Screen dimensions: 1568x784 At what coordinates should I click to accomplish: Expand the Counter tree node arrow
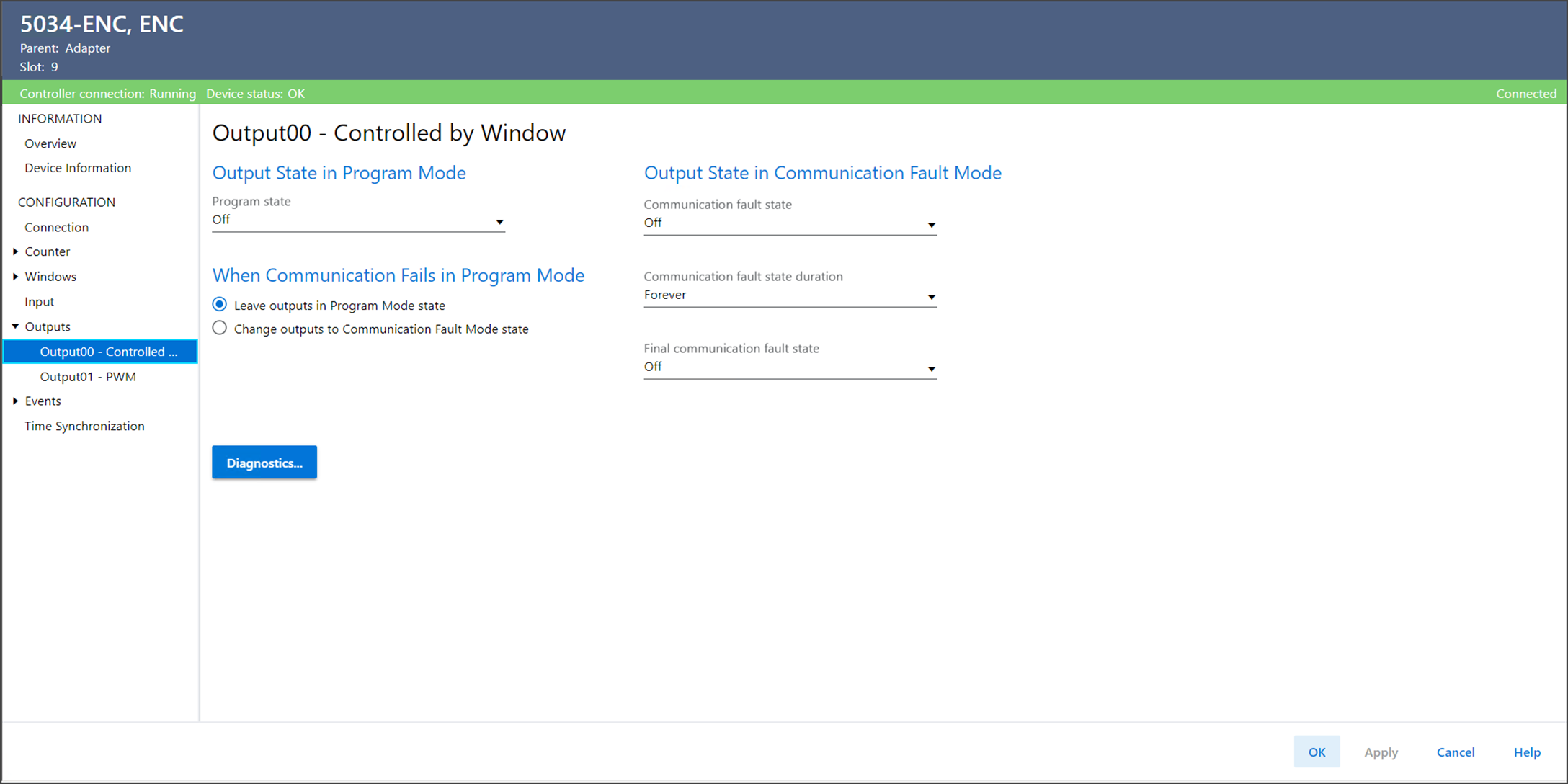15,251
